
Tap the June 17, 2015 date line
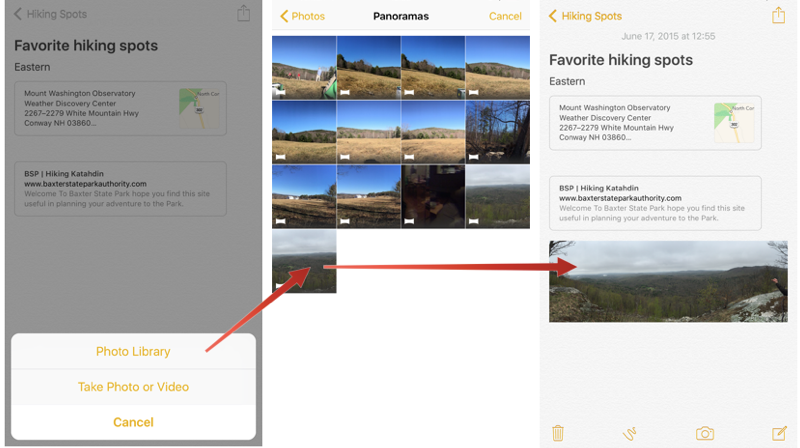(668, 36)
